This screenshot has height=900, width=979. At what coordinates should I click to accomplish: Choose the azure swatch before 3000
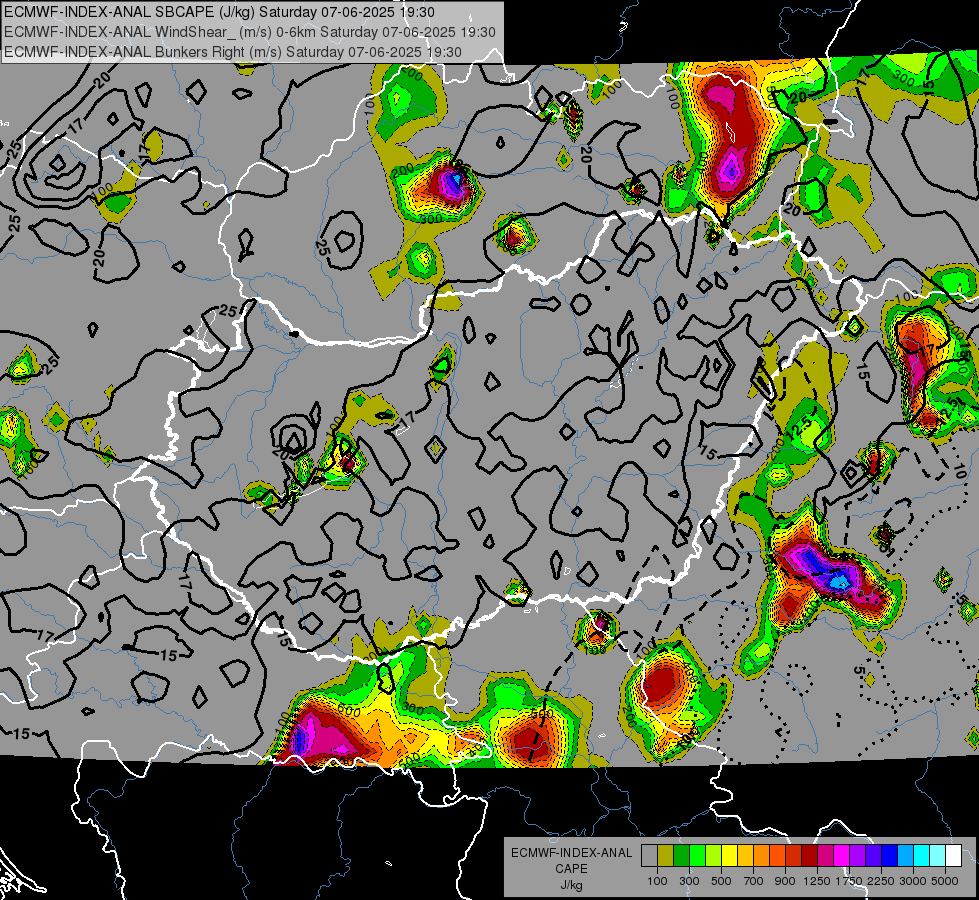(905, 856)
